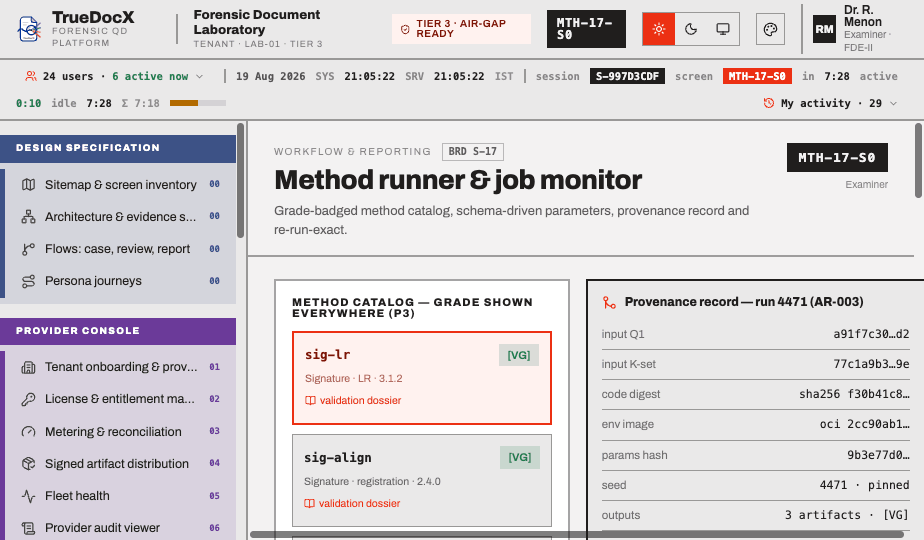This screenshot has width=924, height=540.
Task: Open the color palette picker
Action: pyautogui.click(x=770, y=29)
